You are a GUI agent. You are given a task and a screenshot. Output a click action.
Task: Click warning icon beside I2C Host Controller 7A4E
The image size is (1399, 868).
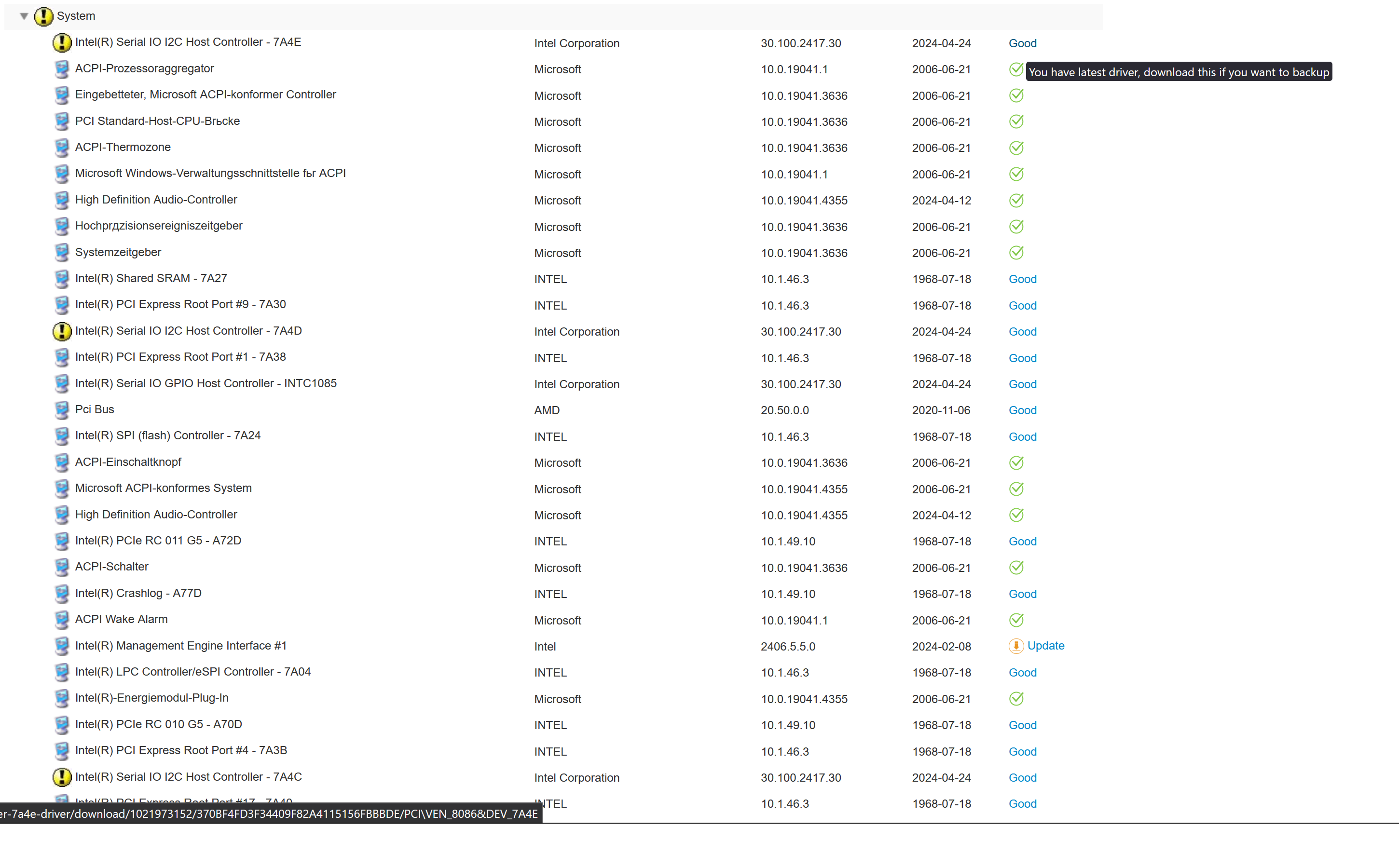[62, 42]
